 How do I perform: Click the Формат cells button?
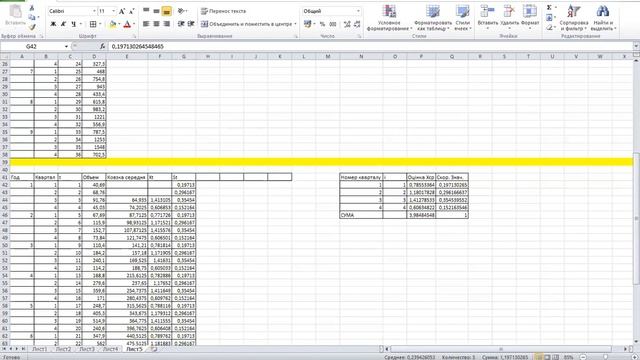(530, 17)
